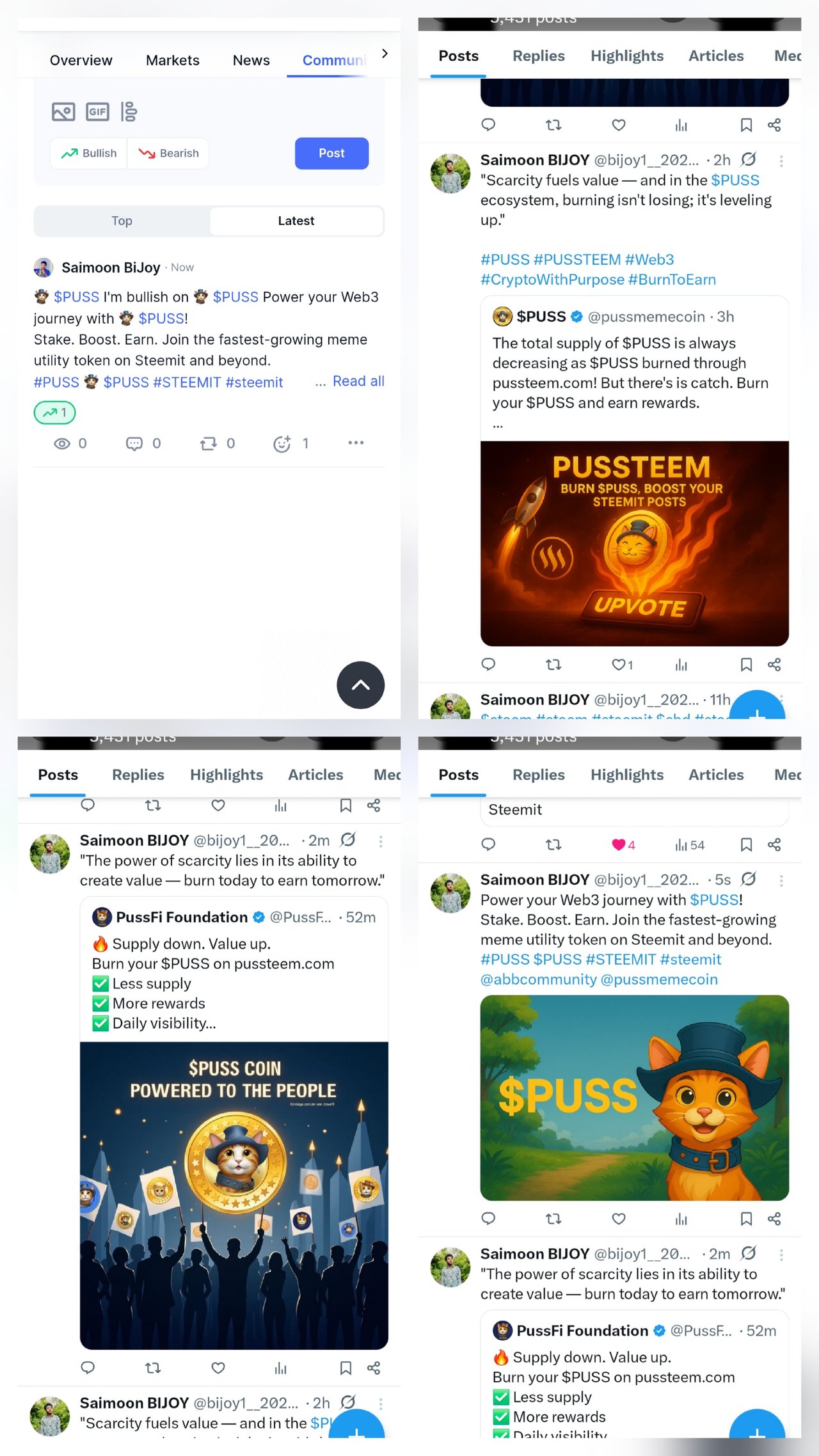Select the Bearish sentiment toggle
Image resolution: width=819 pixels, height=1456 pixels.
(x=168, y=154)
